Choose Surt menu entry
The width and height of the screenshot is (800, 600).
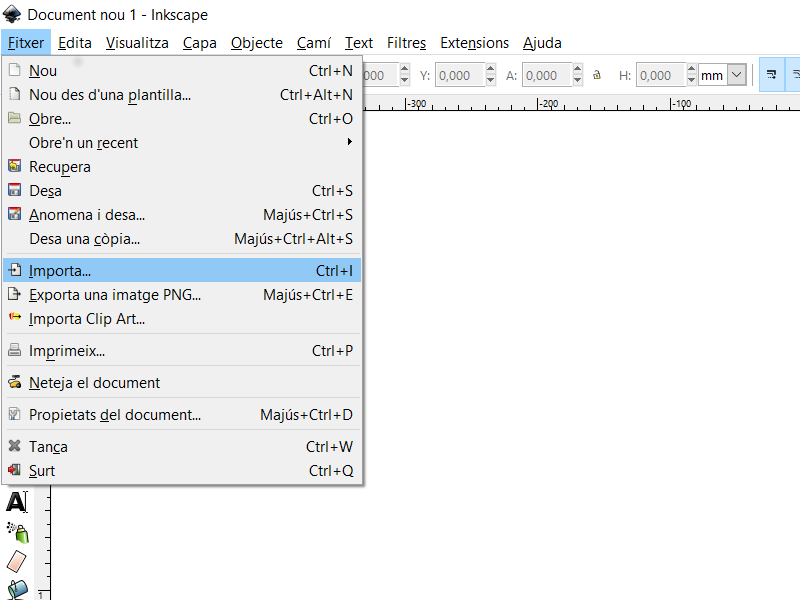[x=182, y=471]
